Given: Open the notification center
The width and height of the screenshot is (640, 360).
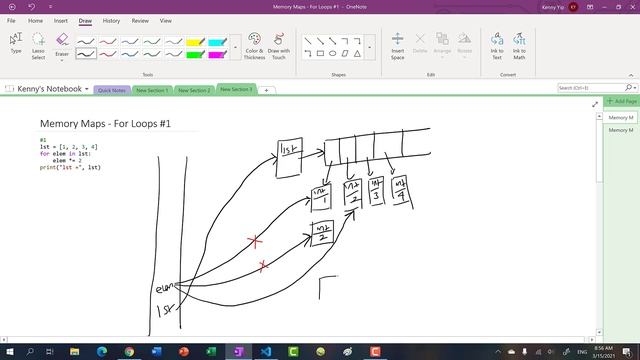Looking at the screenshot, I should 627,351.
